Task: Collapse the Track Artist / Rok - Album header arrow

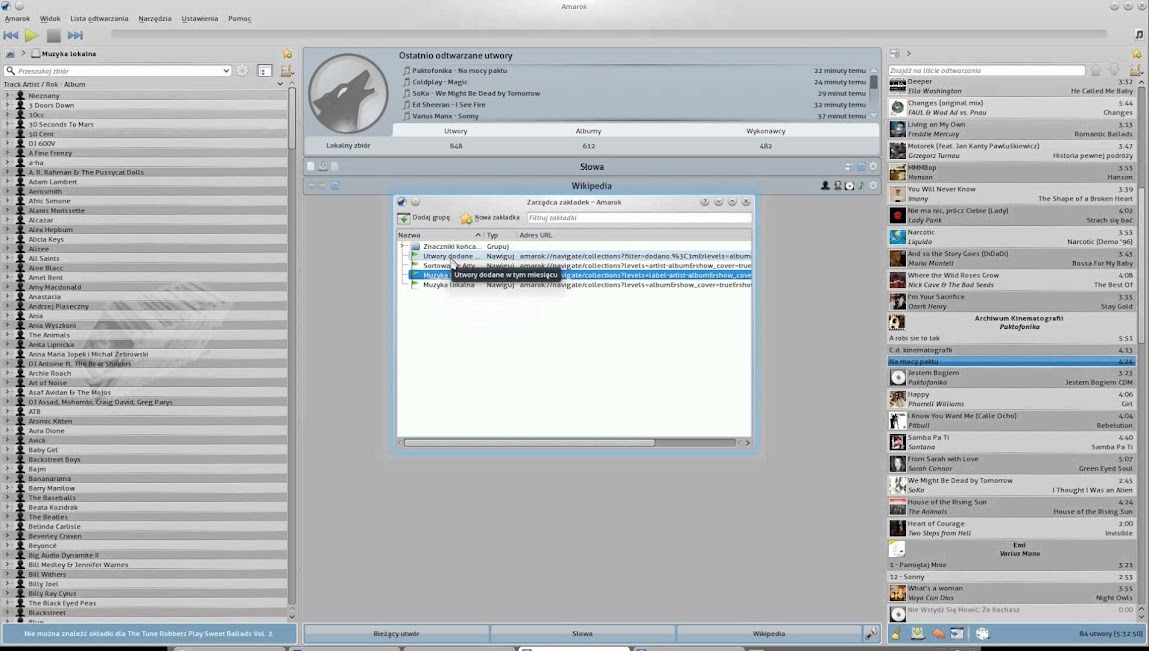Action: click(280, 84)
